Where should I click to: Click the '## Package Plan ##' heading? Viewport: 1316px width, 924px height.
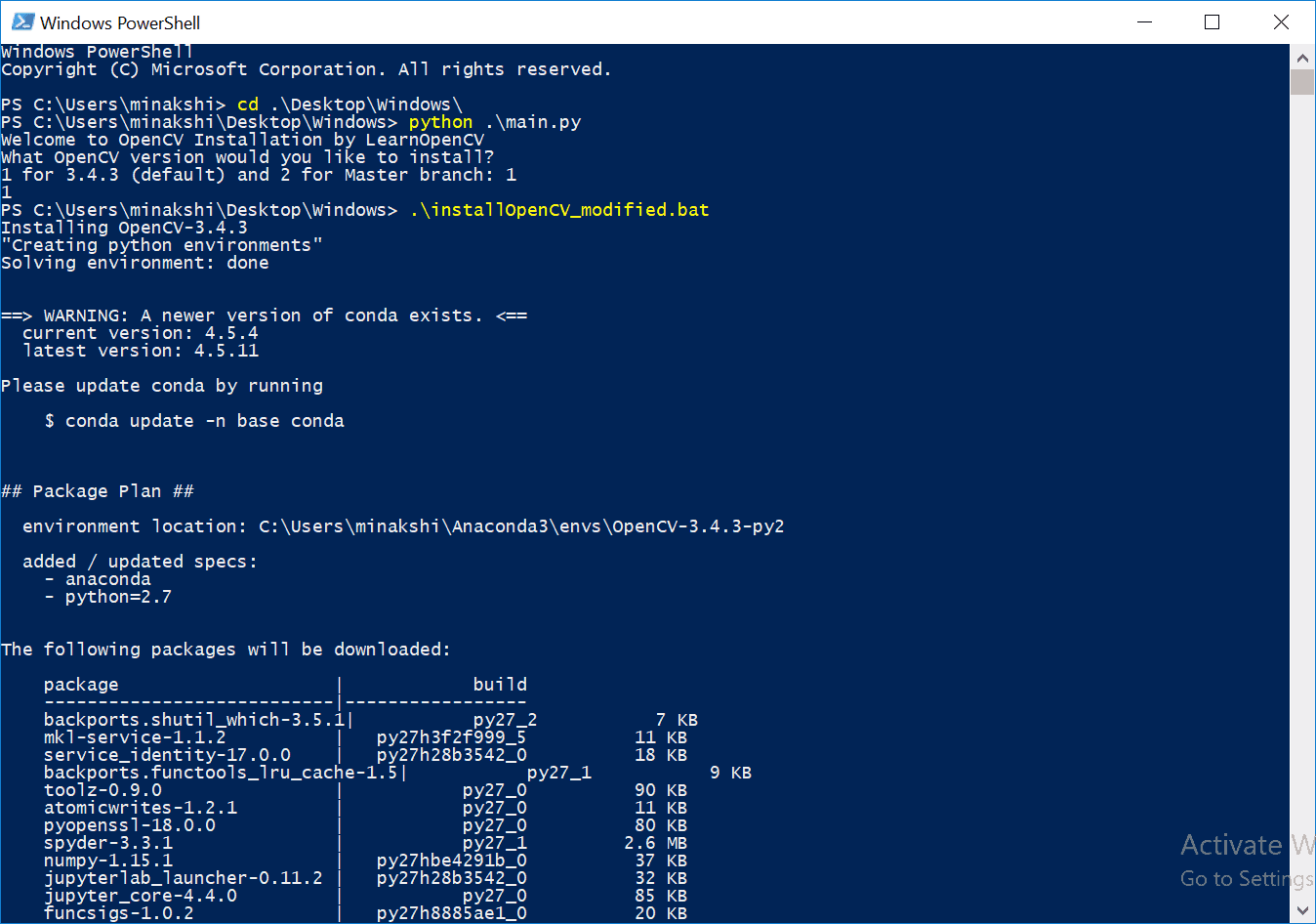click(x=98, y=491)
